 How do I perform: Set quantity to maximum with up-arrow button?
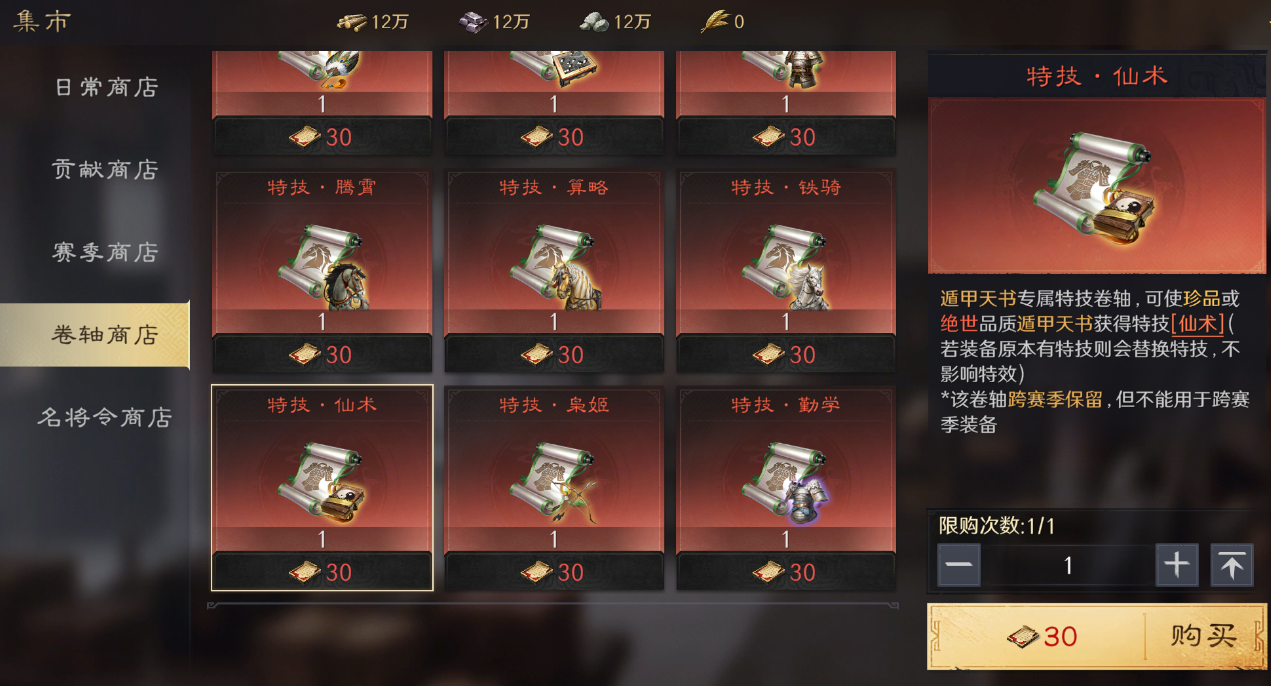coord(1232,565)
